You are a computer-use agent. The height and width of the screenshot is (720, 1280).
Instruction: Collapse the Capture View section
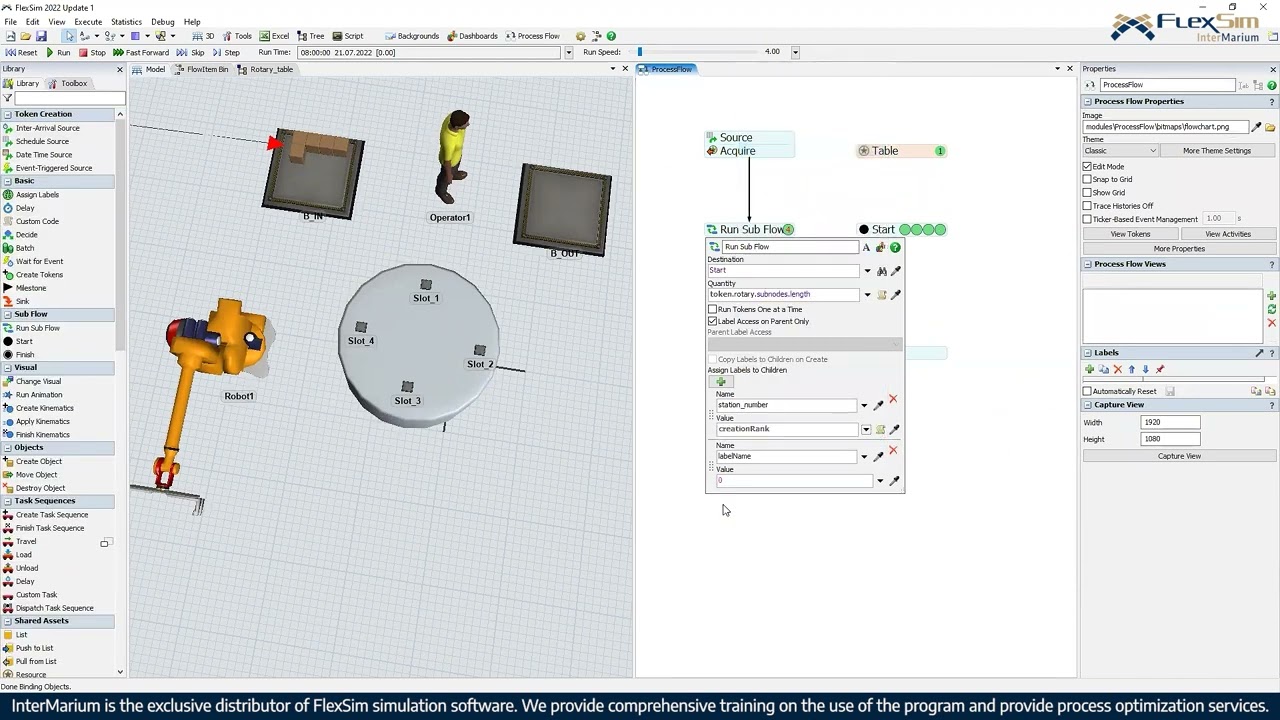1089,405
